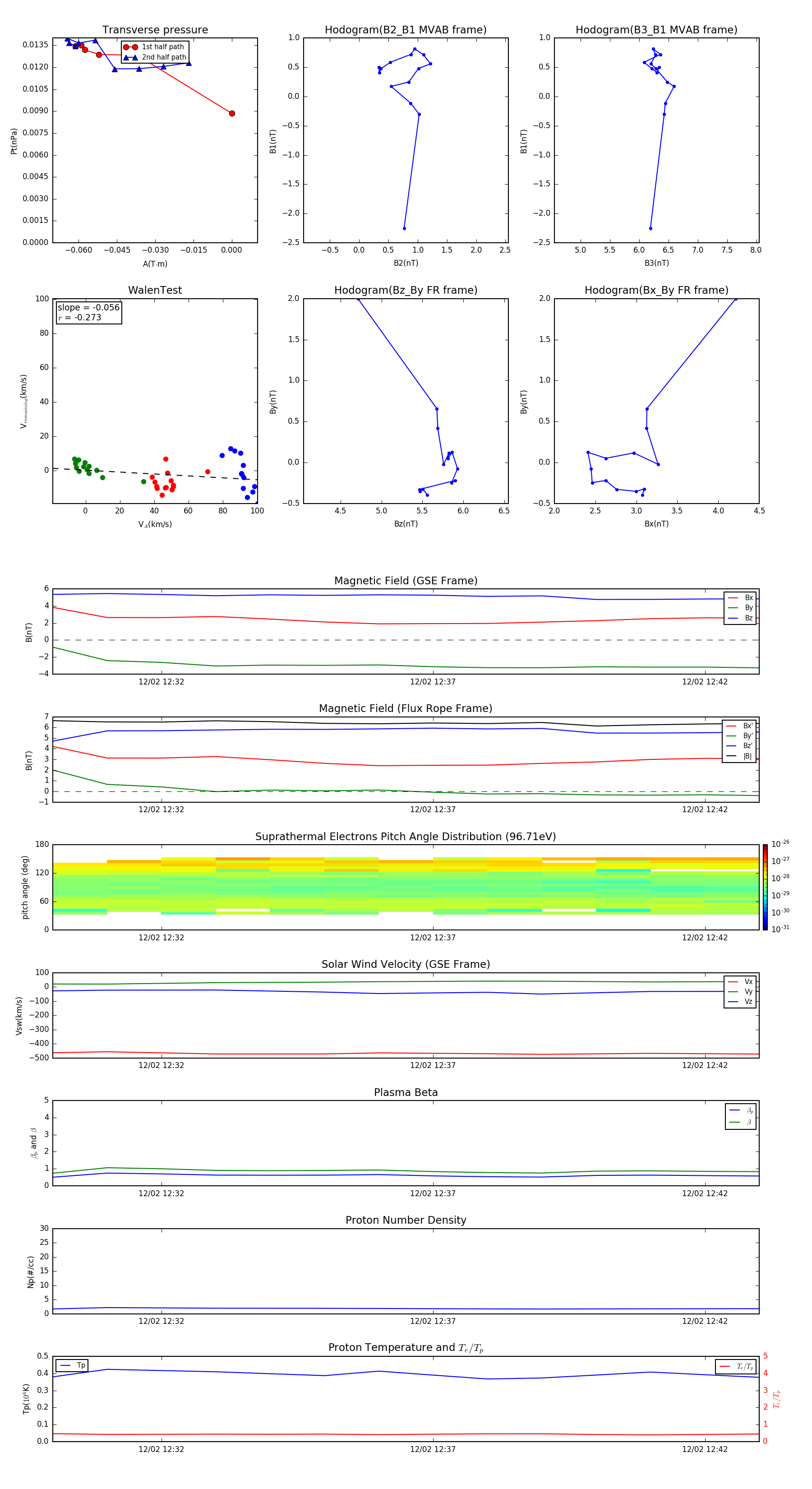Screen dimensions: 812x1489
Task: Click the Suprathermal Electrons Pitch Angle Distribution title
Action: pos(406,837)
